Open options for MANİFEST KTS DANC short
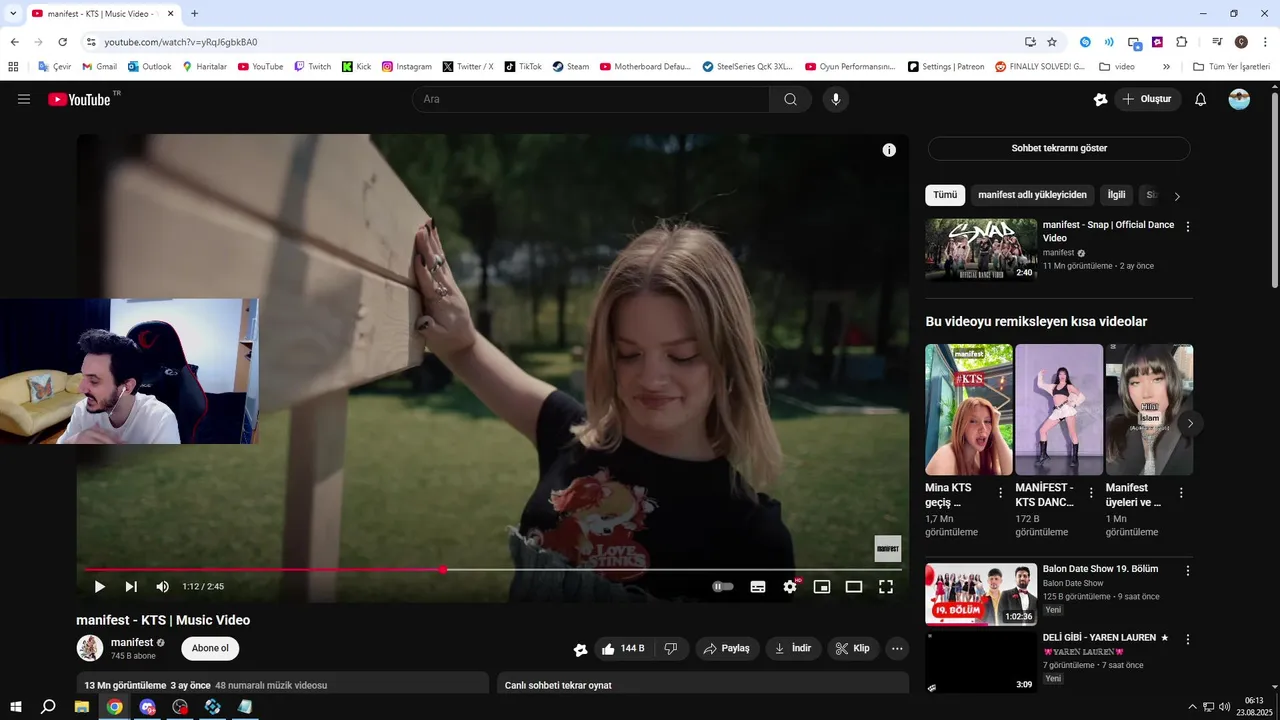The width and height of the screenshot is (1280, 720). (1091, 493)
